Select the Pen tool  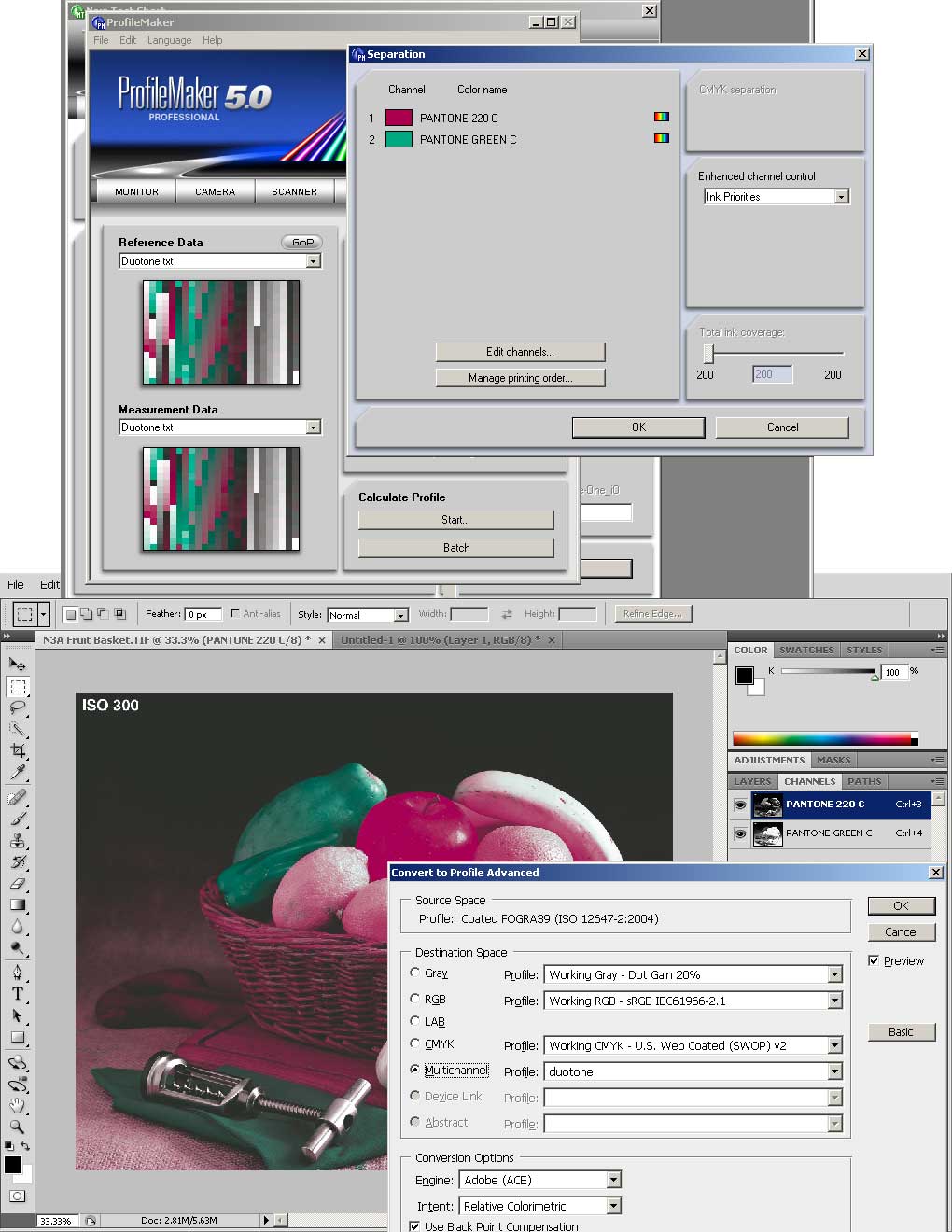pos(18,973)
